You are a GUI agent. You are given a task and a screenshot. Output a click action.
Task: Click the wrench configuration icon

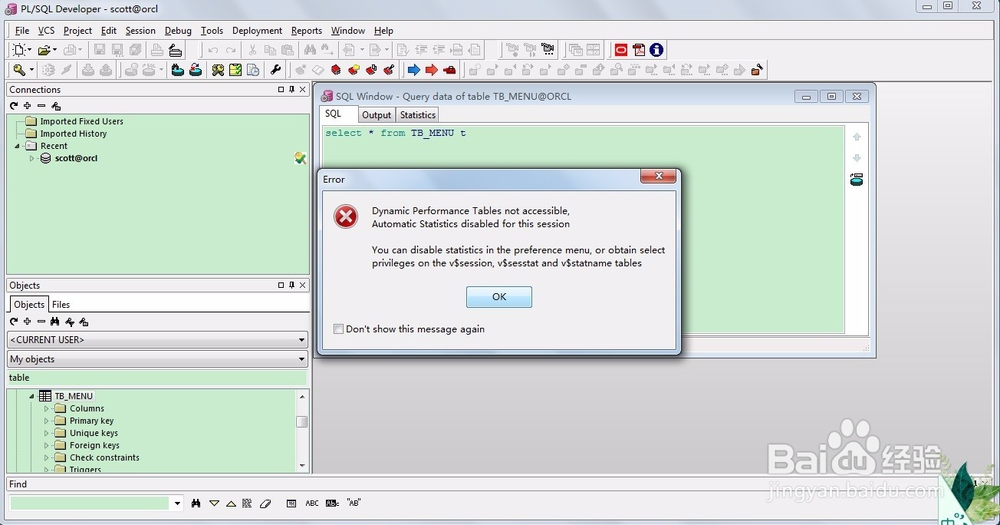point(276,70)
